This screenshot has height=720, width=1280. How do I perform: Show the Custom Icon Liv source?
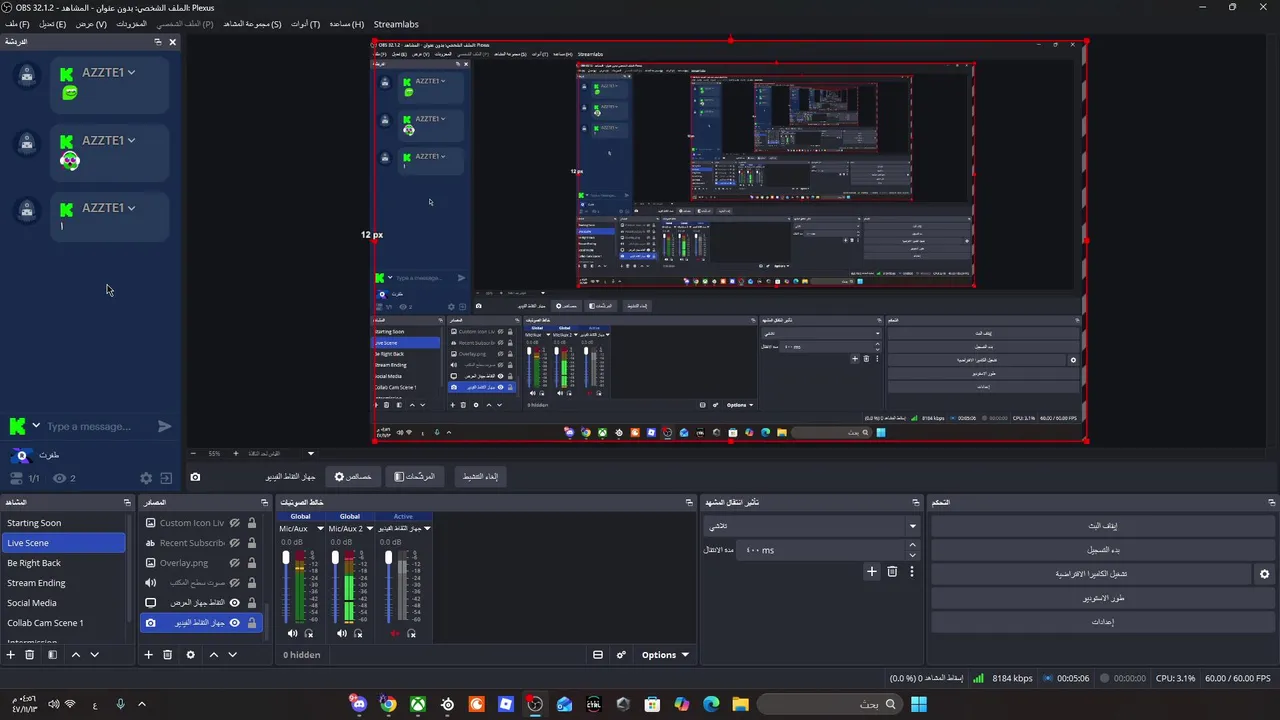pyautogui.click(x=235, y=523)
